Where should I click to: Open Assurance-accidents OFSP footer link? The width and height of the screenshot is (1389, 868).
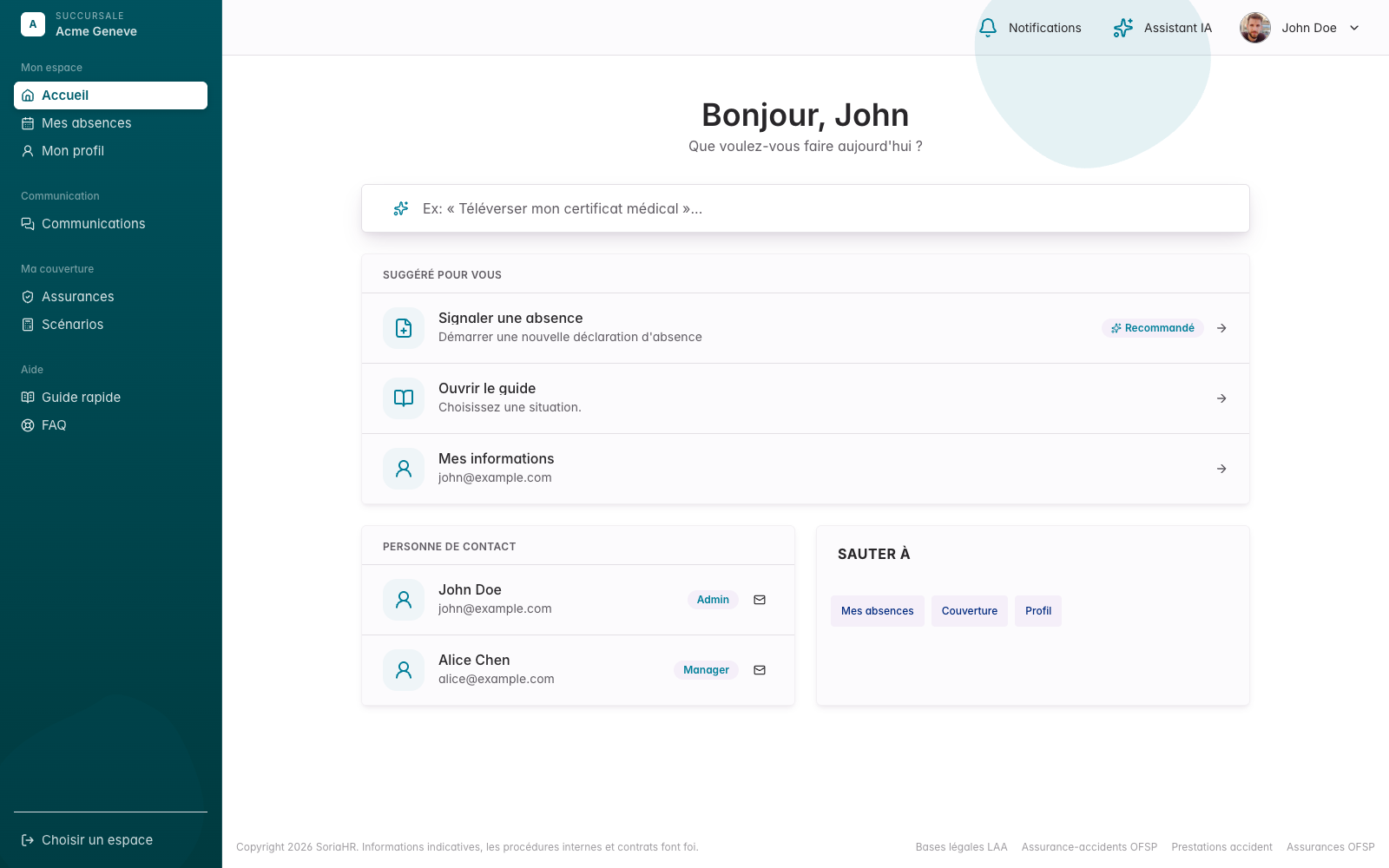pos(1089,847)
